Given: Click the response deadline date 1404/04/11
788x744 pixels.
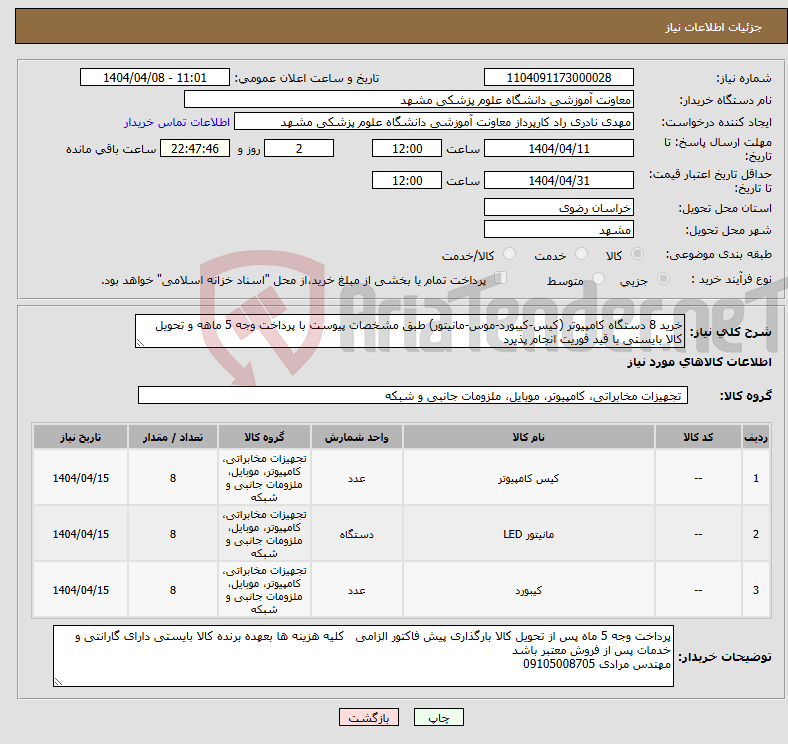Looking at the screenshot, I should tap(558, 148).
